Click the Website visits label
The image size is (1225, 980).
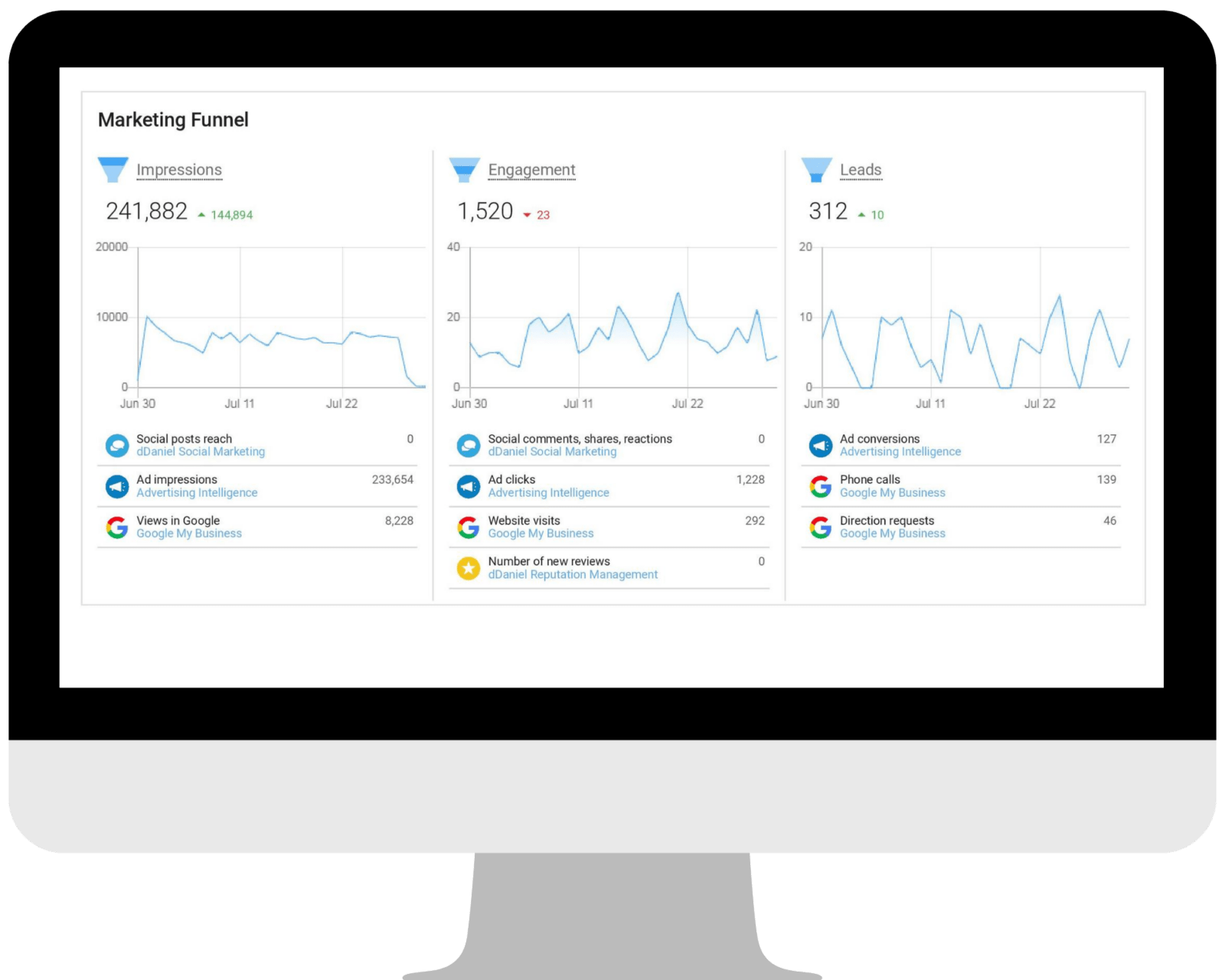(x=524, y=521)
